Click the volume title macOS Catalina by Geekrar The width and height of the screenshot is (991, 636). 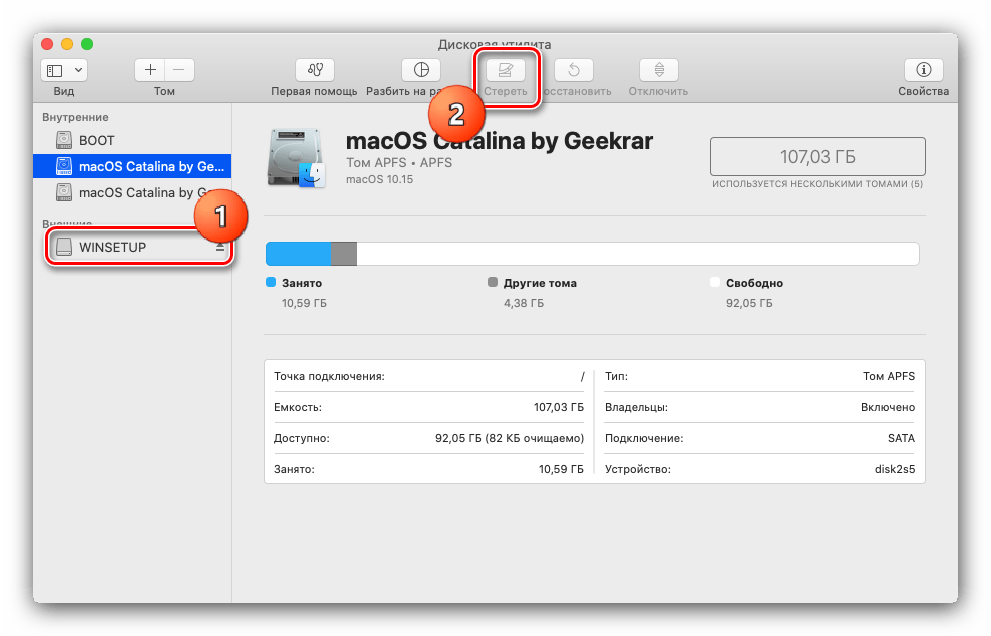(x=499, y=140)
